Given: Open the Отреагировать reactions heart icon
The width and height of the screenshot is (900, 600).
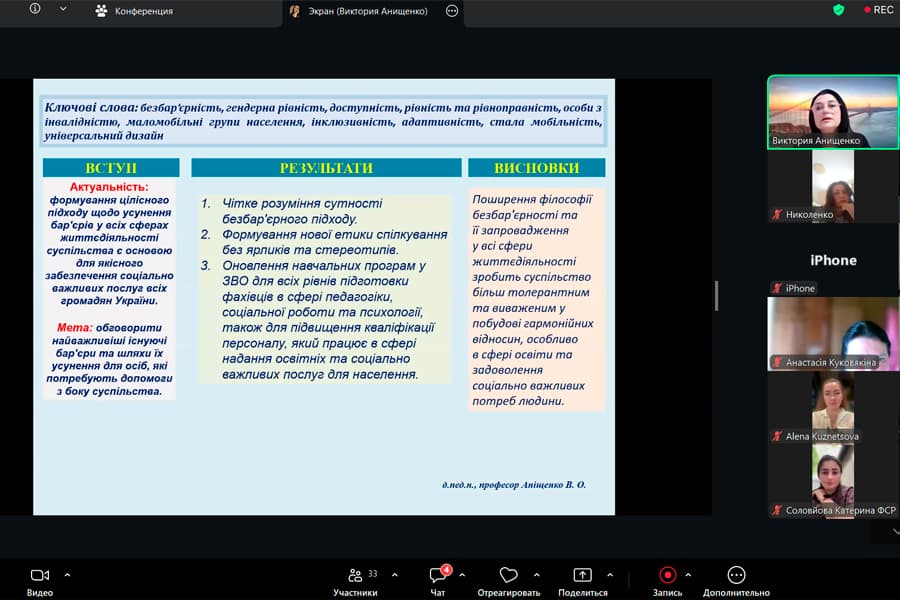Looking at the screenshot, I should point(509,575).
